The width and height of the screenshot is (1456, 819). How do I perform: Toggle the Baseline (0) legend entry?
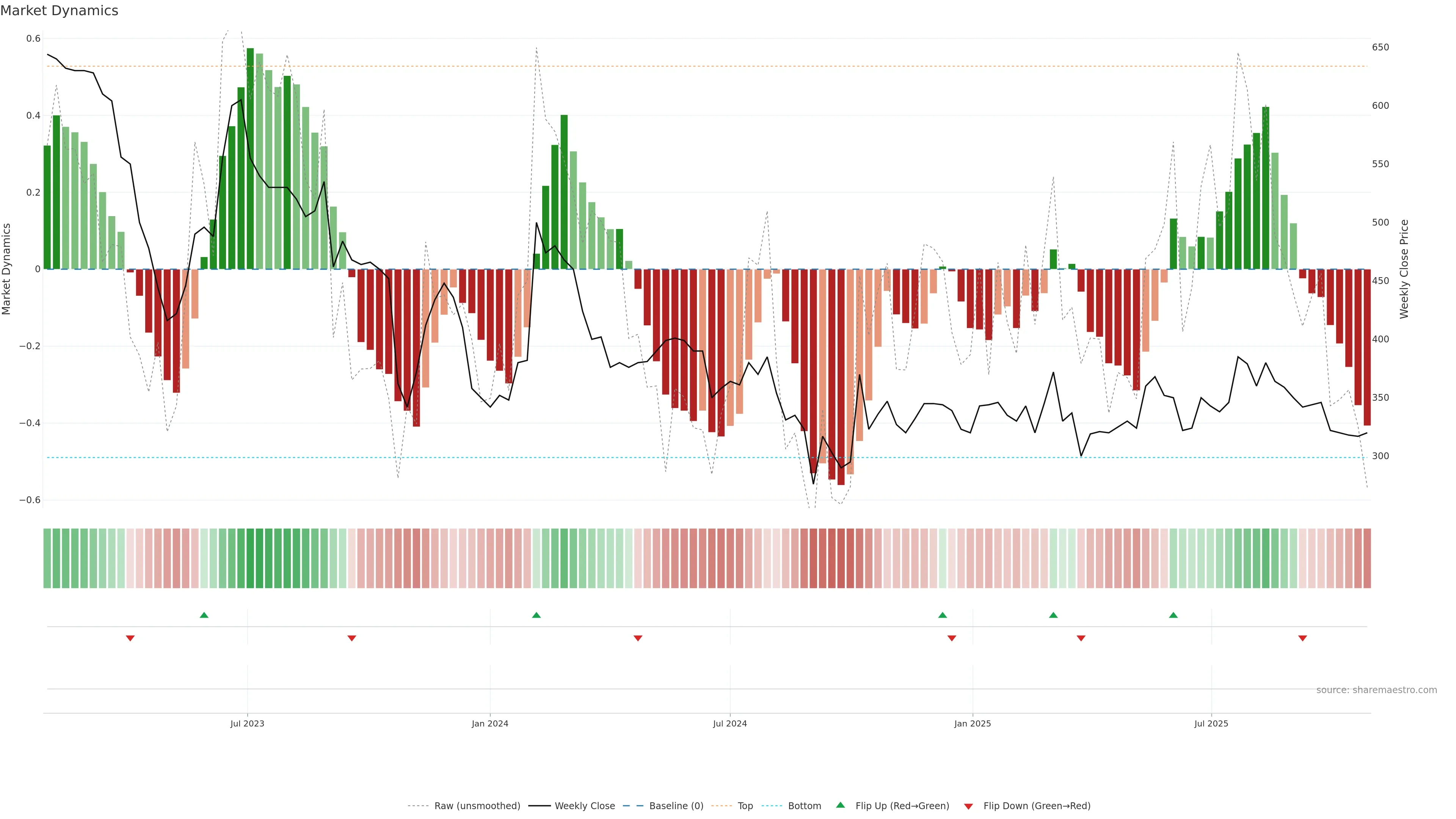point(676,806)
